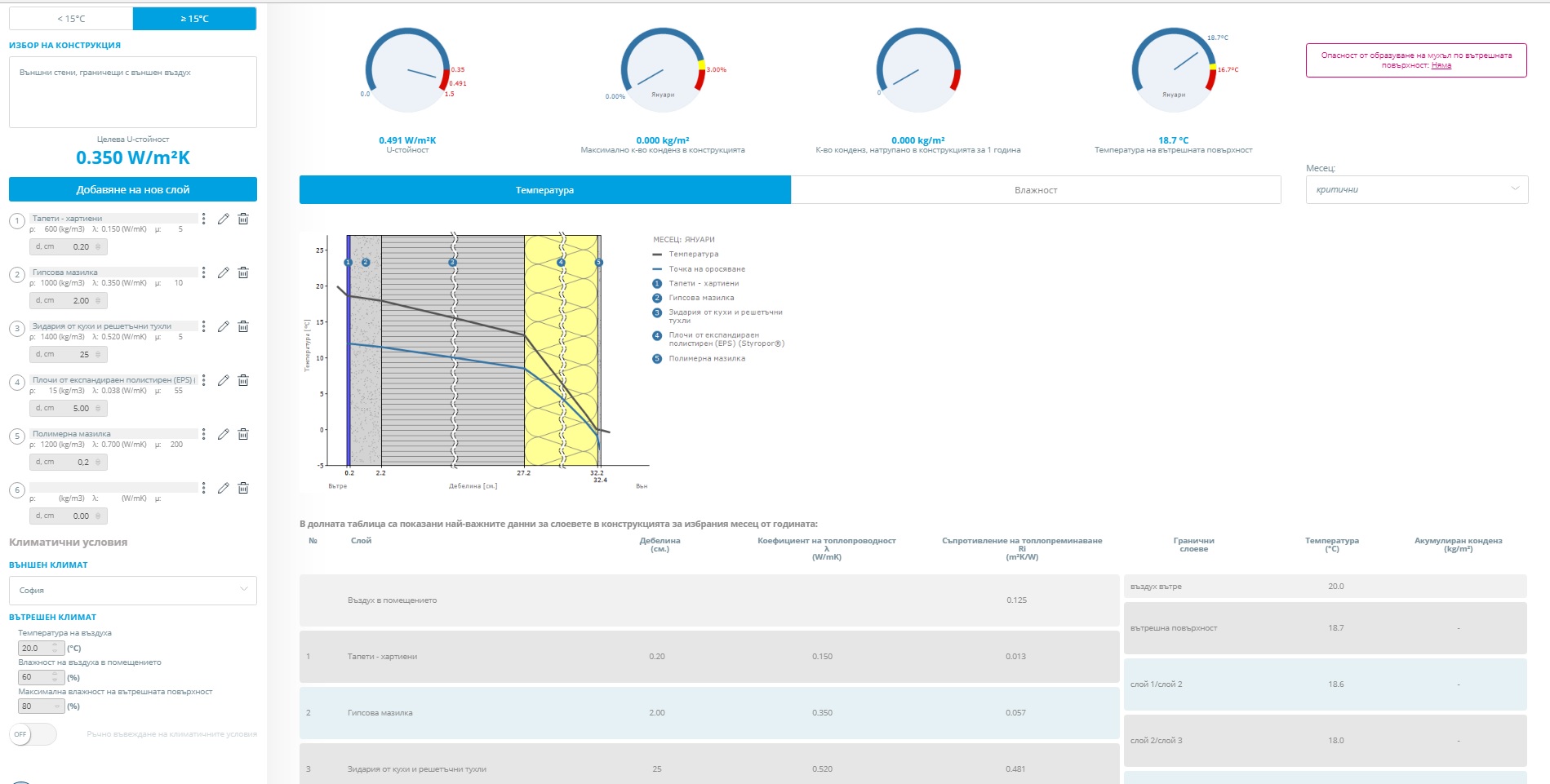Click the pencil edit icon for Тапети - хартиени
This screenshot has height=784, width=1550.
click(x=223, y=219)
